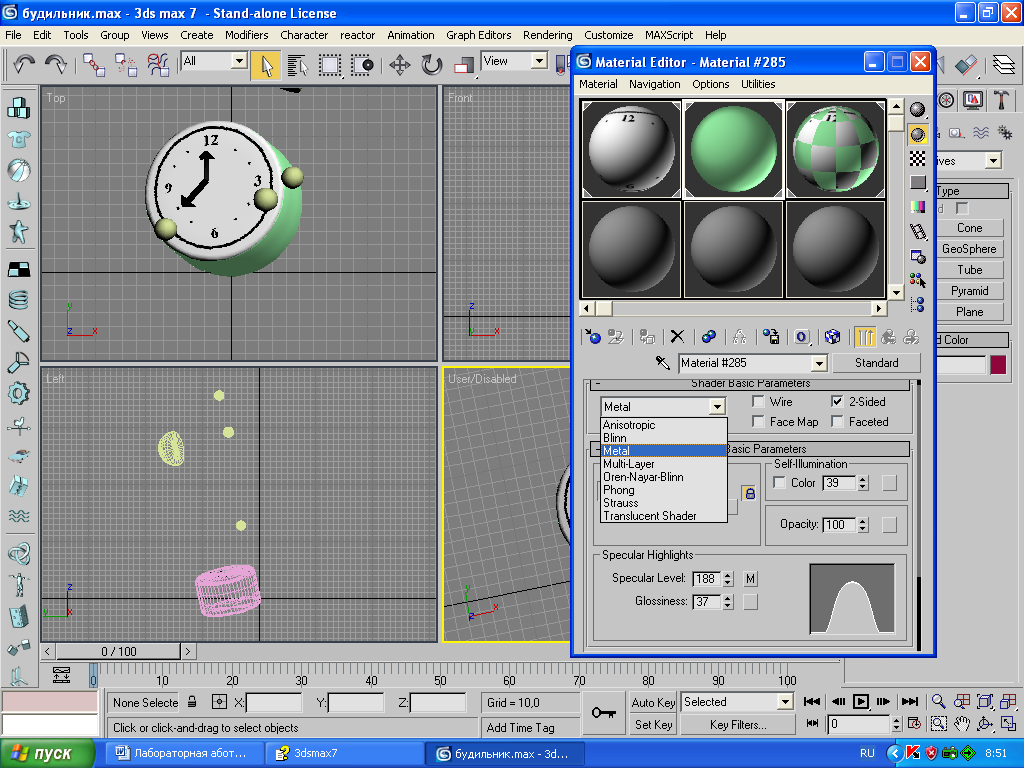Open the View coordinate system dropdown
Screen dimensions: 1024x768
coord(539,61)
